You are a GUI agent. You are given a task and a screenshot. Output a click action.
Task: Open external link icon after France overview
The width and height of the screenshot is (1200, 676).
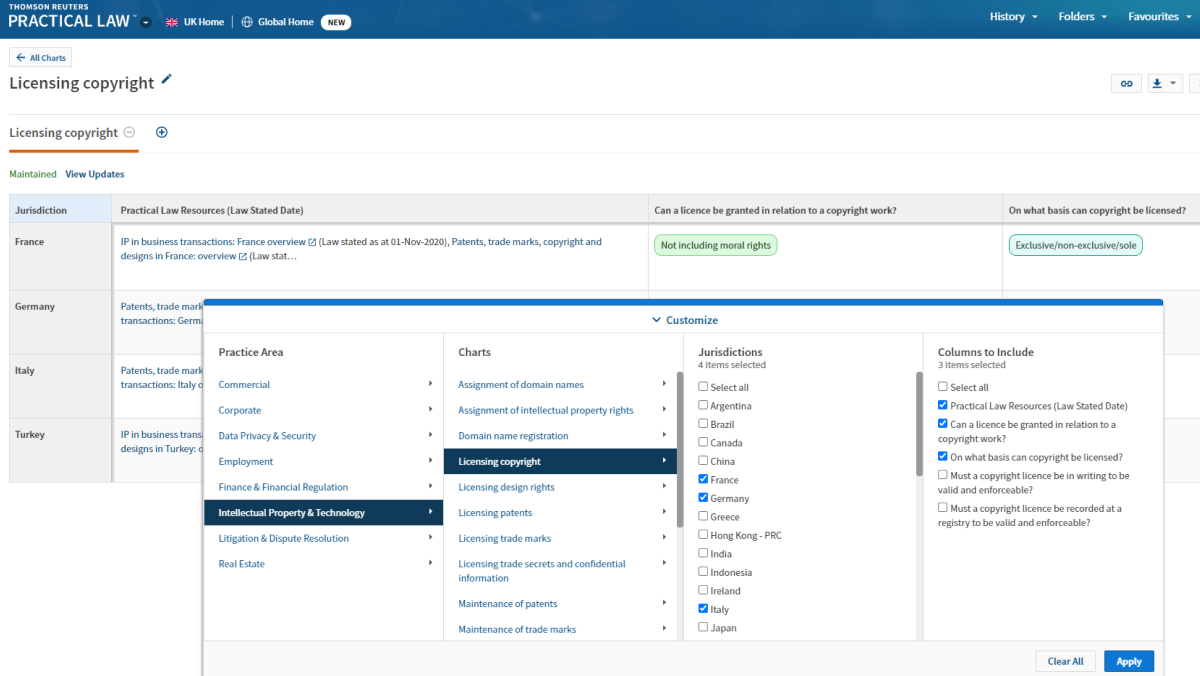pos(313,242)
